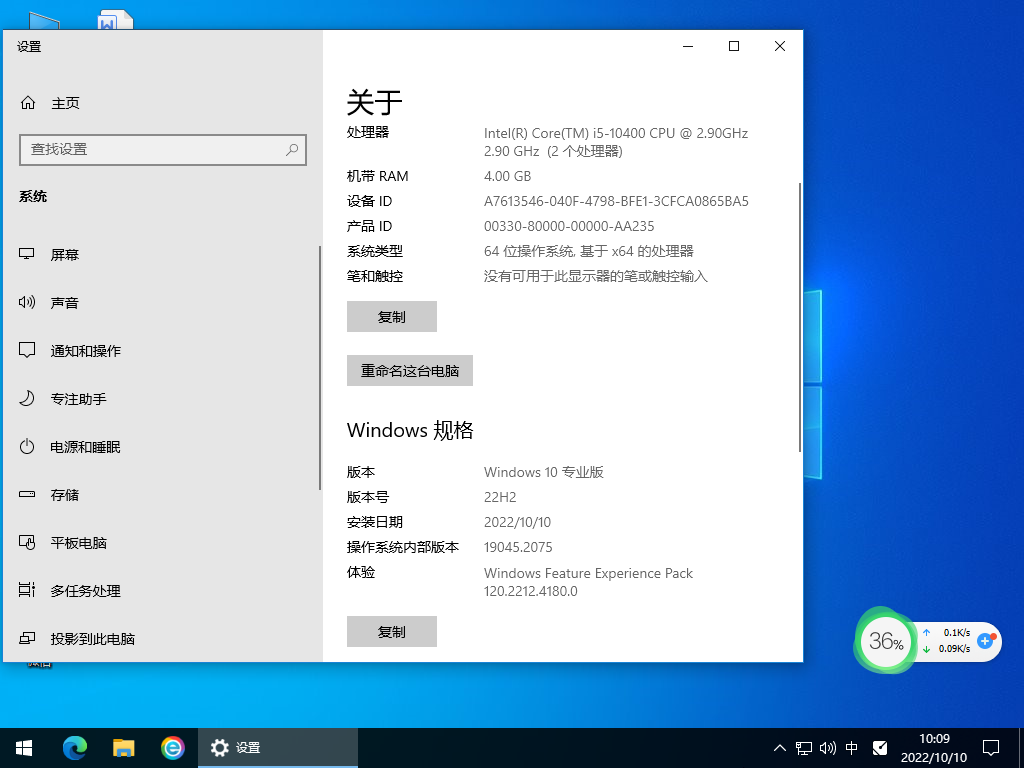Image resolution: width=1024 pixels, height=768 pixels.
Task: Click the 重命名这台电脑 rename button
Action: click(x=409, y=370)
